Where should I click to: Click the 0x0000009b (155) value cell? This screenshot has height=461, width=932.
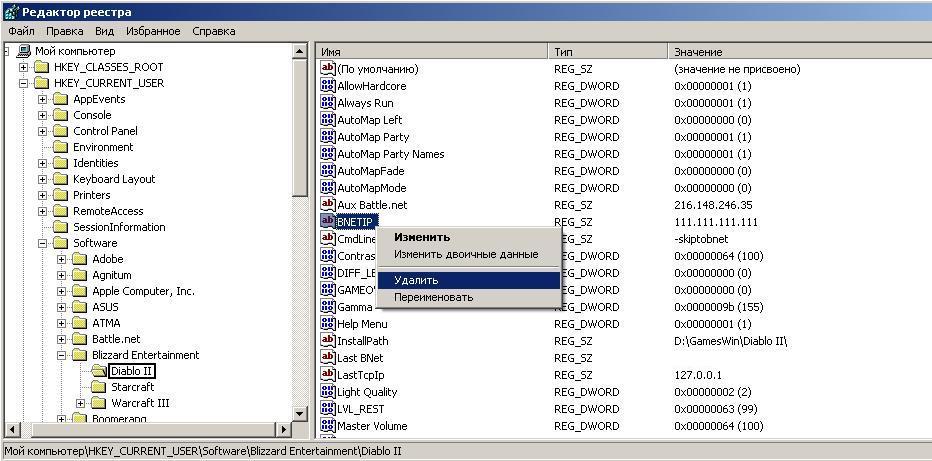(719, 307)
